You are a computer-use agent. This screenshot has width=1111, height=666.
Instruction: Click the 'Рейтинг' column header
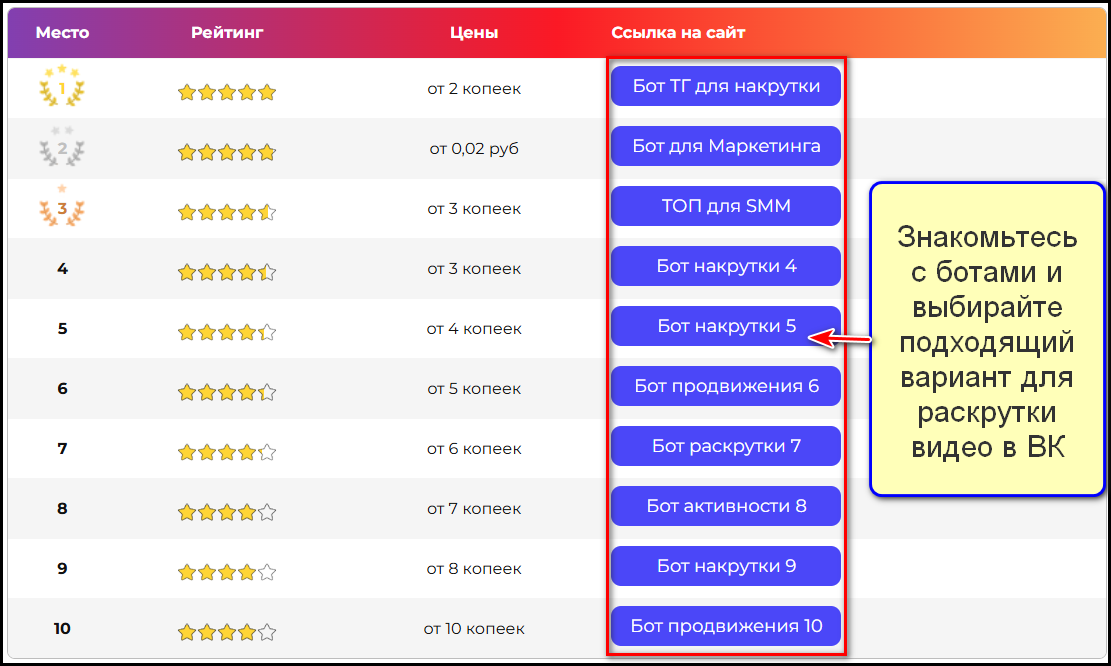(x=227, y=33)
